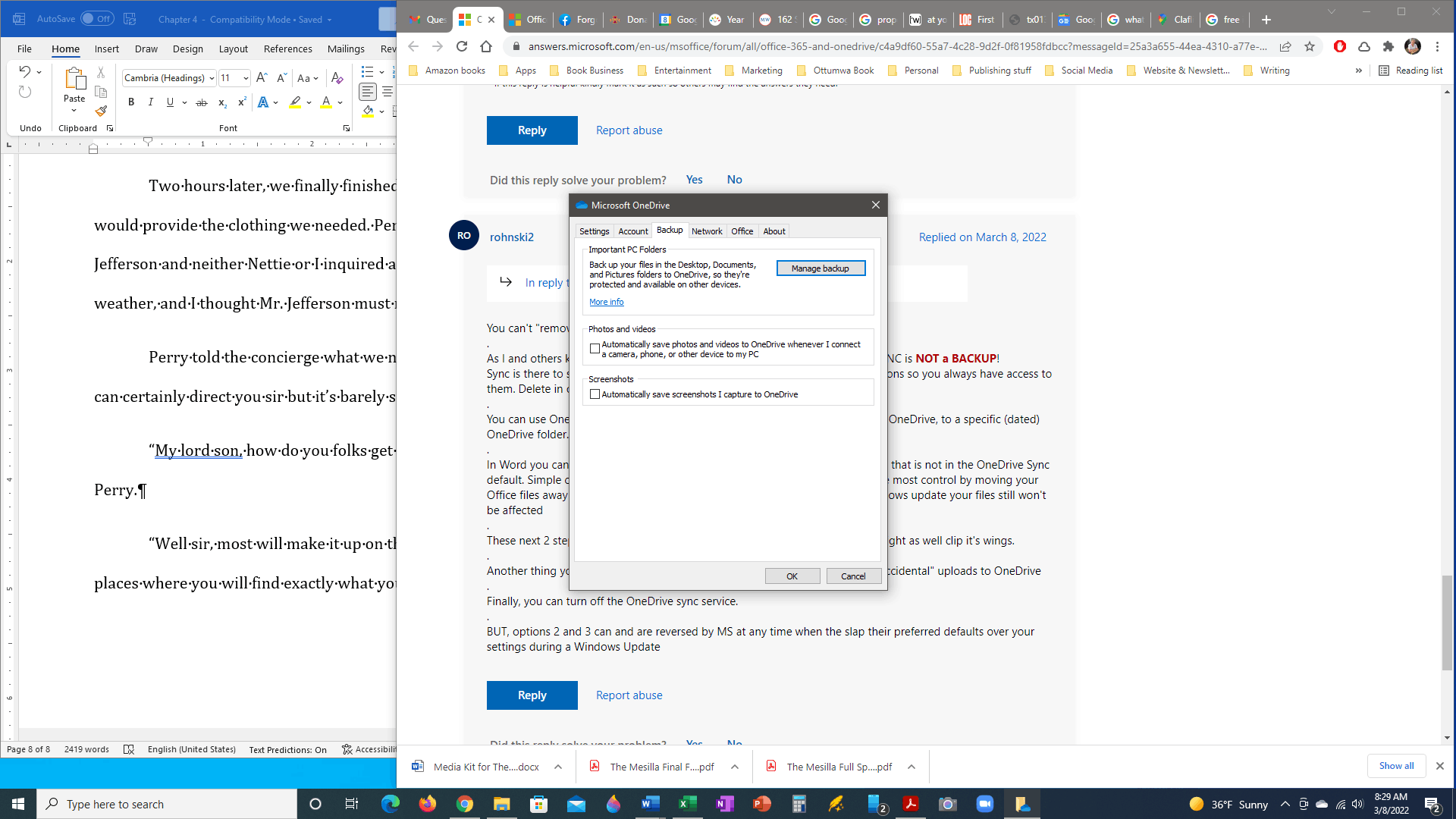Click the Manage backup button
Screen dimensions: 1456x819
coord(820,268)
